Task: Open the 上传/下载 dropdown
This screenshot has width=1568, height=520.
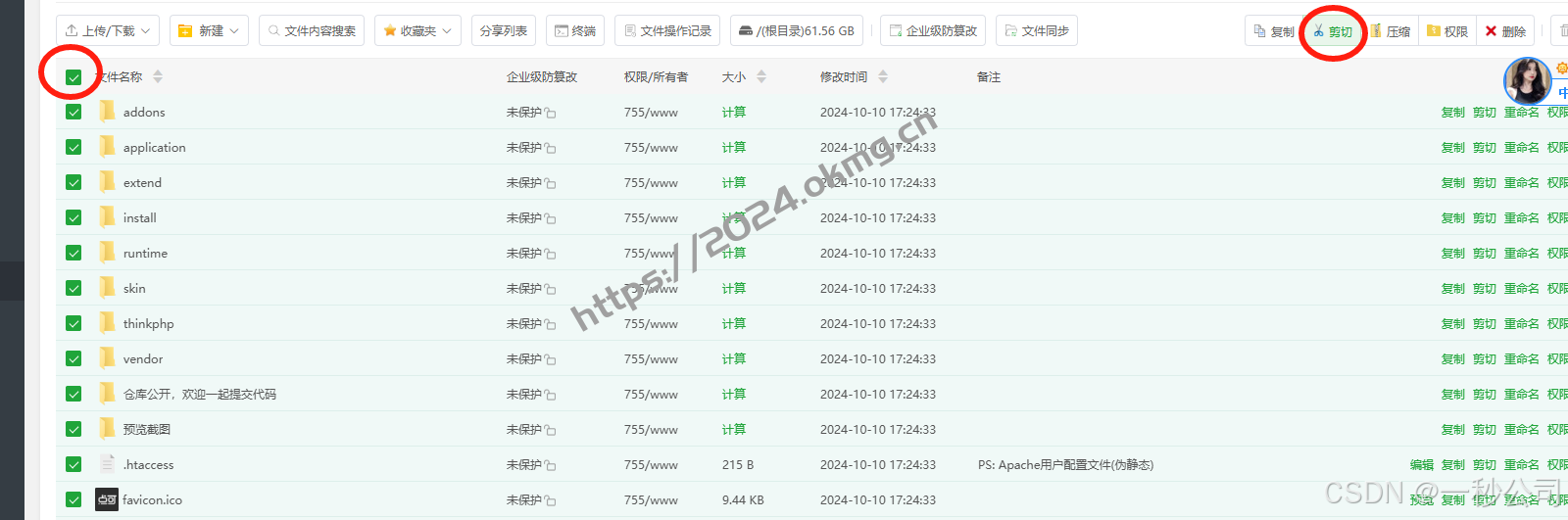Action: click(x=108, y=30)
